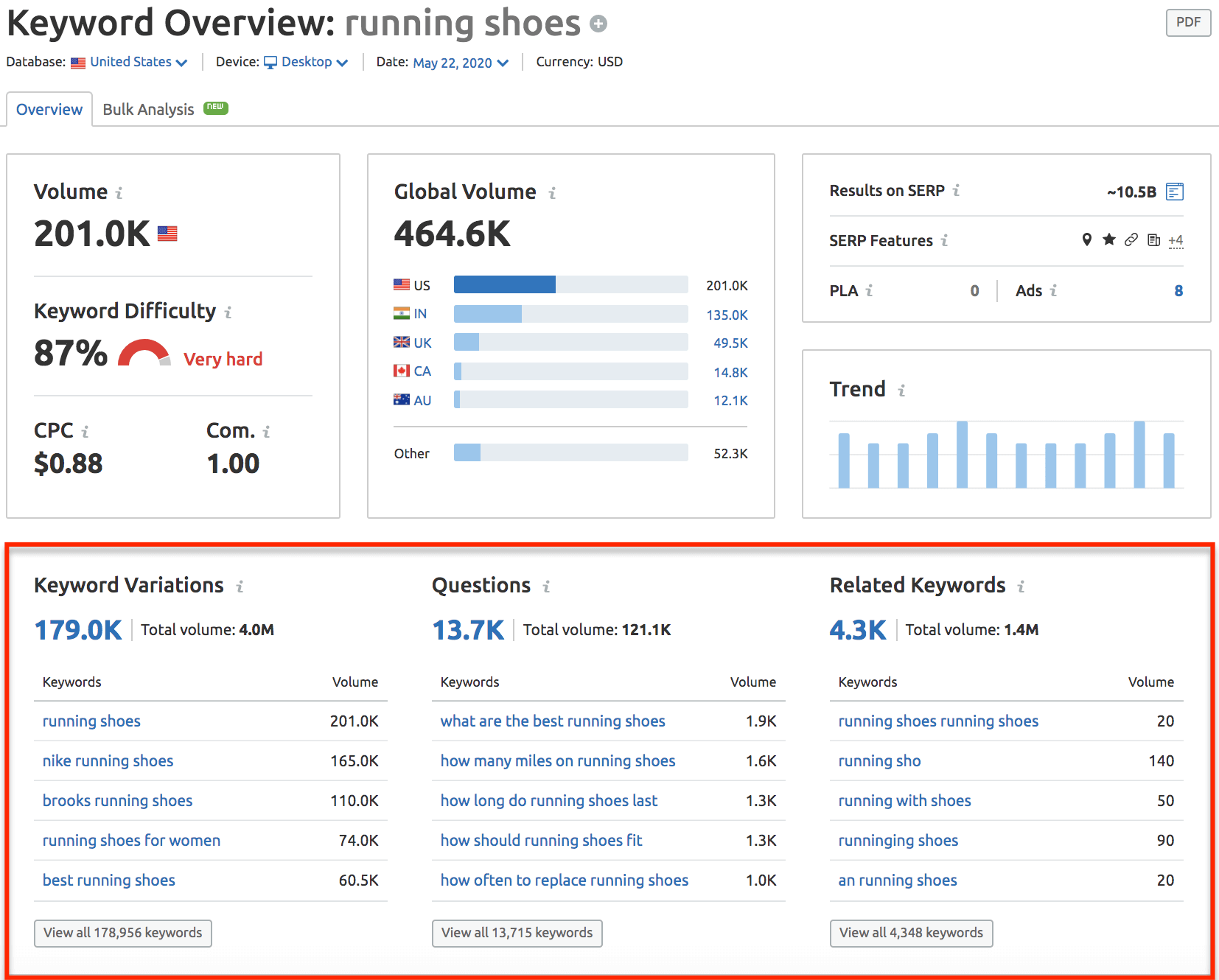1219x980 pixels.
Task: Show the +4 additional SERP features
Action: (1176, 240)
